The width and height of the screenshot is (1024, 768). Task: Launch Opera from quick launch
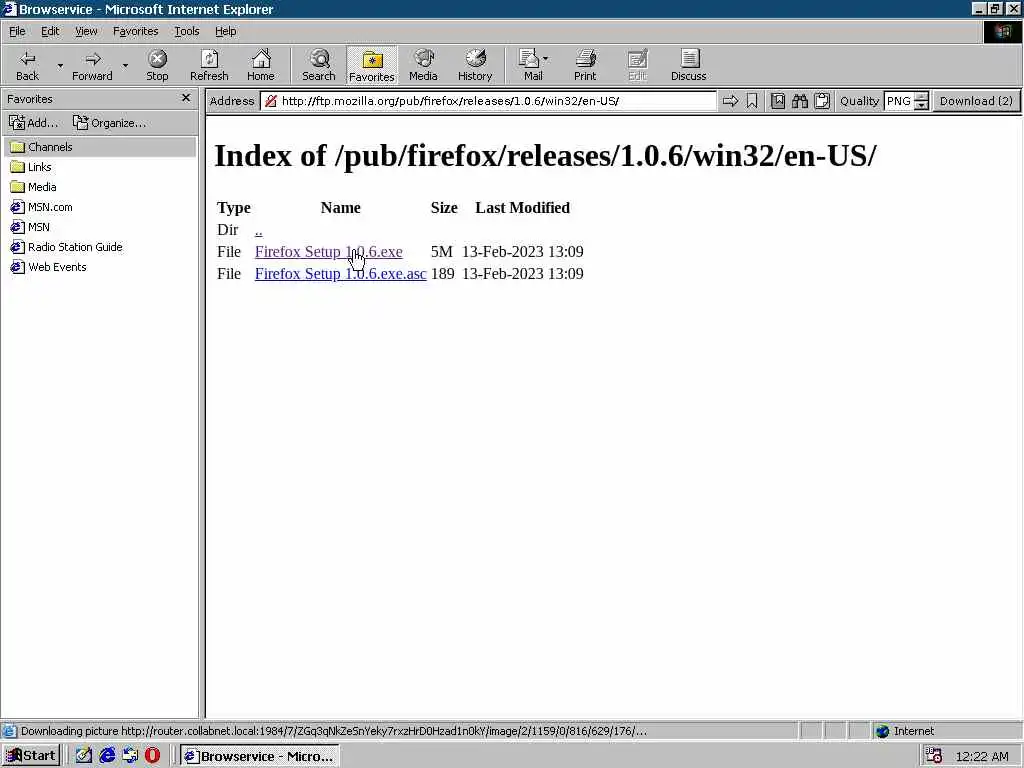[152, 756]
